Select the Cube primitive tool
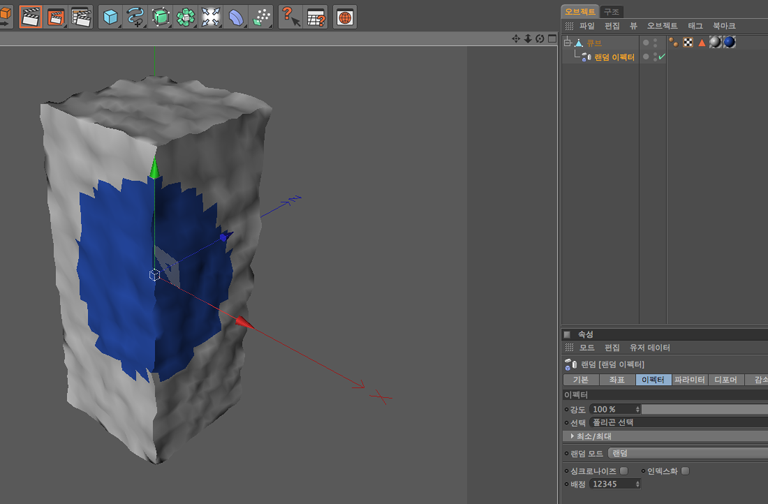This screenshot has width=768, height=504. [110, 17]
